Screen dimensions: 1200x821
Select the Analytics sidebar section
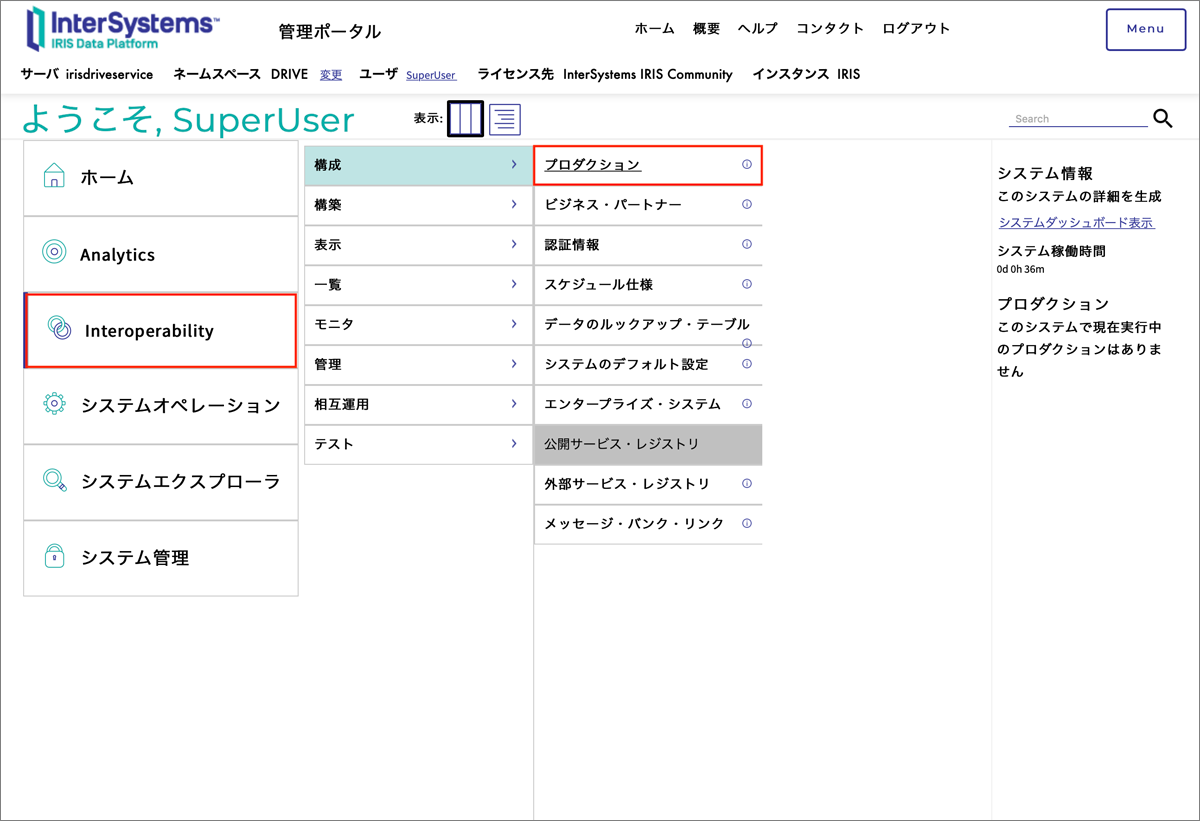[x=161, y=254]
